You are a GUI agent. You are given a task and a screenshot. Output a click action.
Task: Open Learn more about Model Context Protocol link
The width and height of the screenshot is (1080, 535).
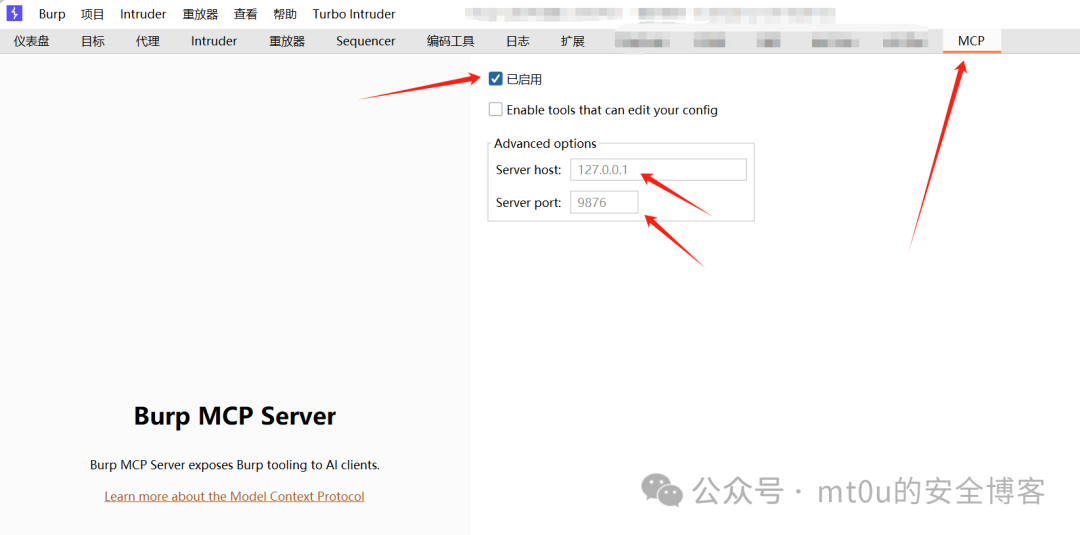234,496
